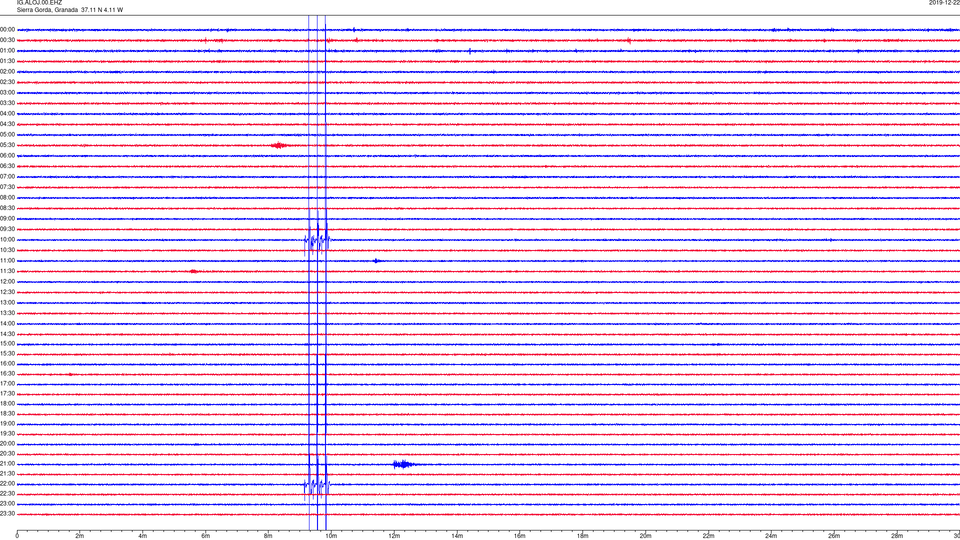Click the 0 origin label on time axis
The height and width of the screenshot is (540, 960).
[17, 536]
